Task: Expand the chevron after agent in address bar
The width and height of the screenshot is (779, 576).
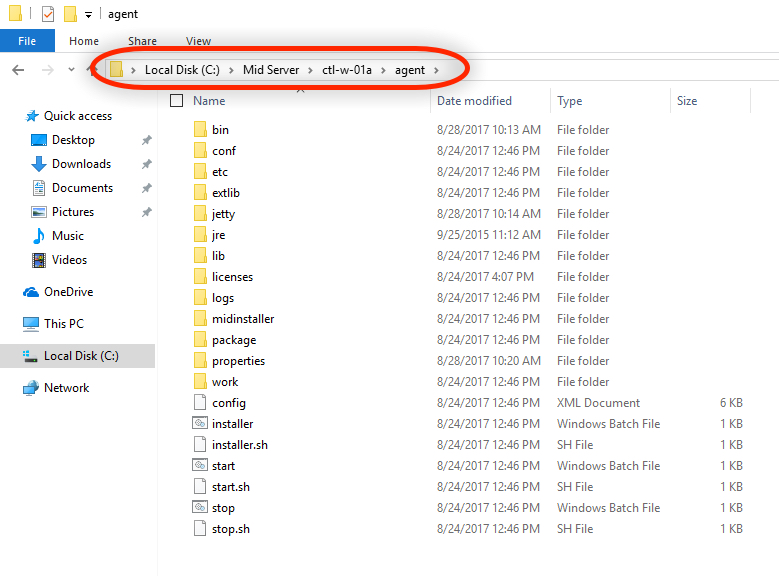Action: pyautogui.click(x=436, y=70)
